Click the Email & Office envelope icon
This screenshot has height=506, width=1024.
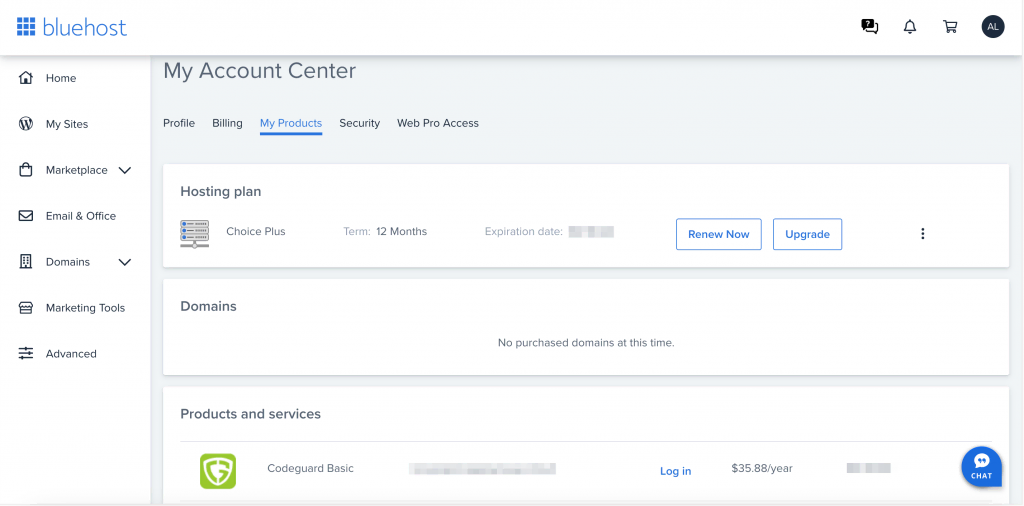tap(26, 216)
